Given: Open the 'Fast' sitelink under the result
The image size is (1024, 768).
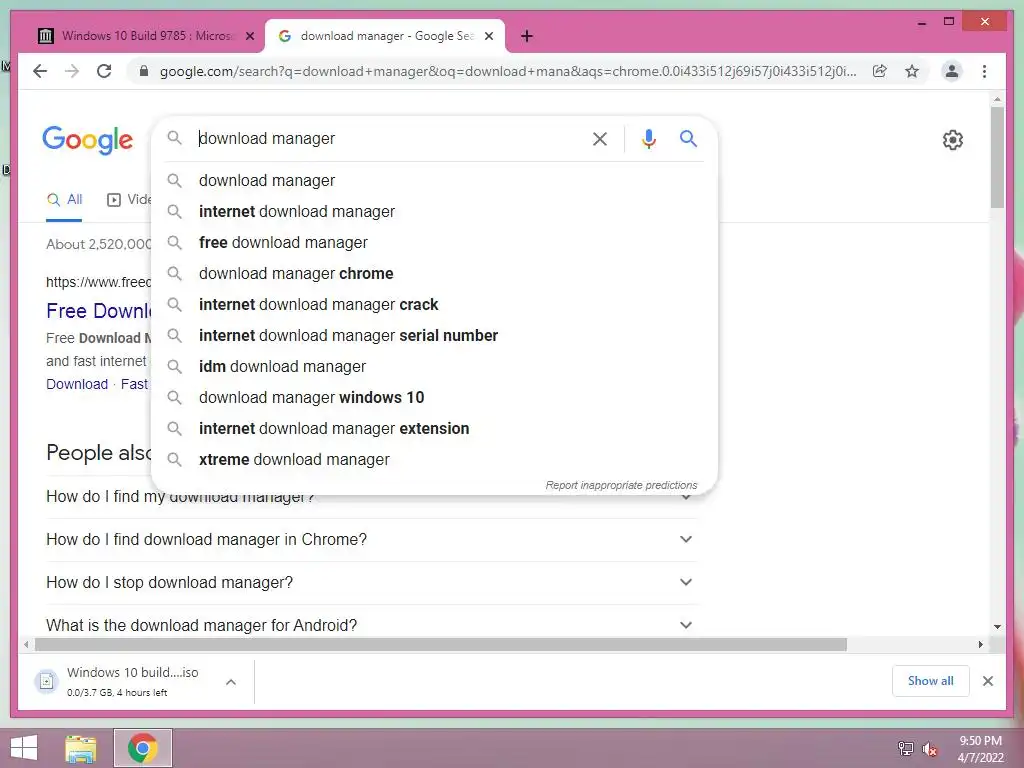Looking at the screenshot, I should pos(134,384).
